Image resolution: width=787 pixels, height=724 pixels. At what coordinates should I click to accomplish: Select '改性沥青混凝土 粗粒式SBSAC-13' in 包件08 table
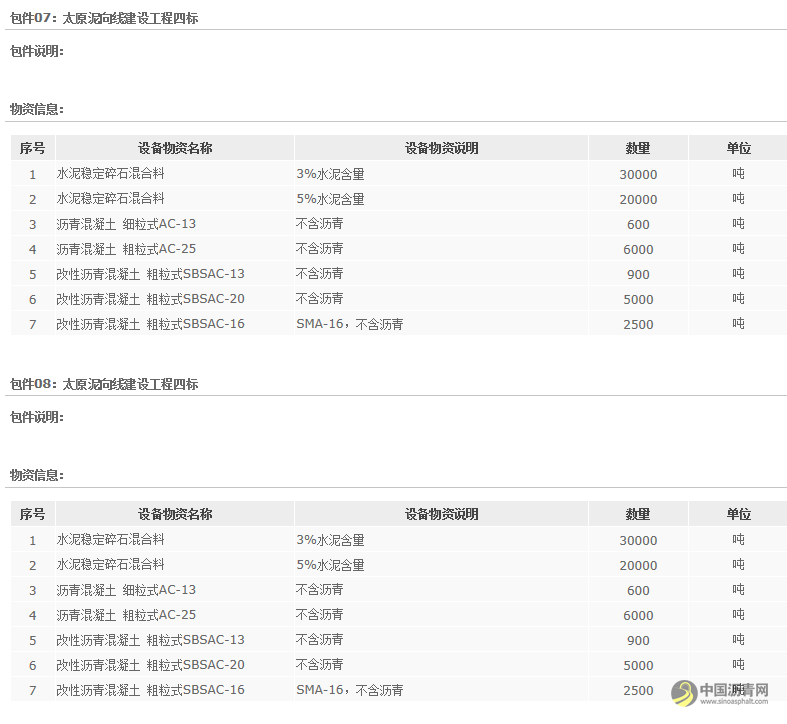click(151, 640)
